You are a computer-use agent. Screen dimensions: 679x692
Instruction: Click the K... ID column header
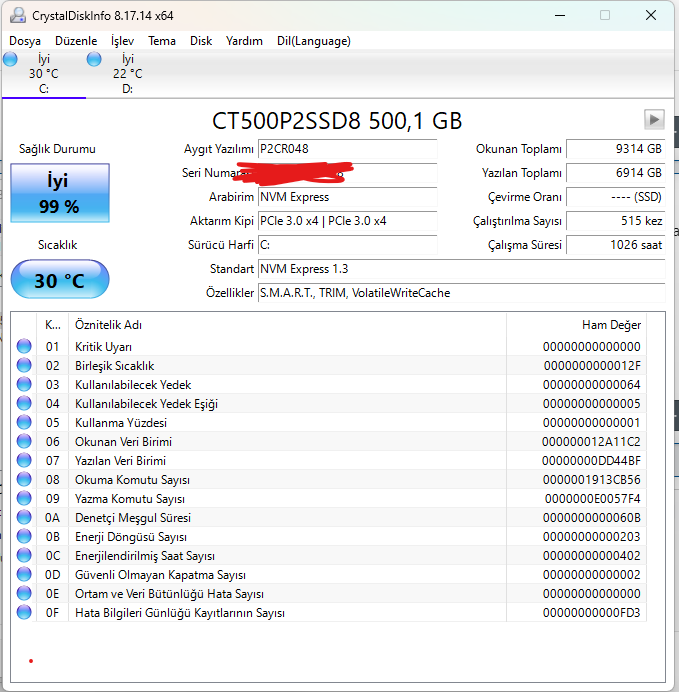point(53,325)
